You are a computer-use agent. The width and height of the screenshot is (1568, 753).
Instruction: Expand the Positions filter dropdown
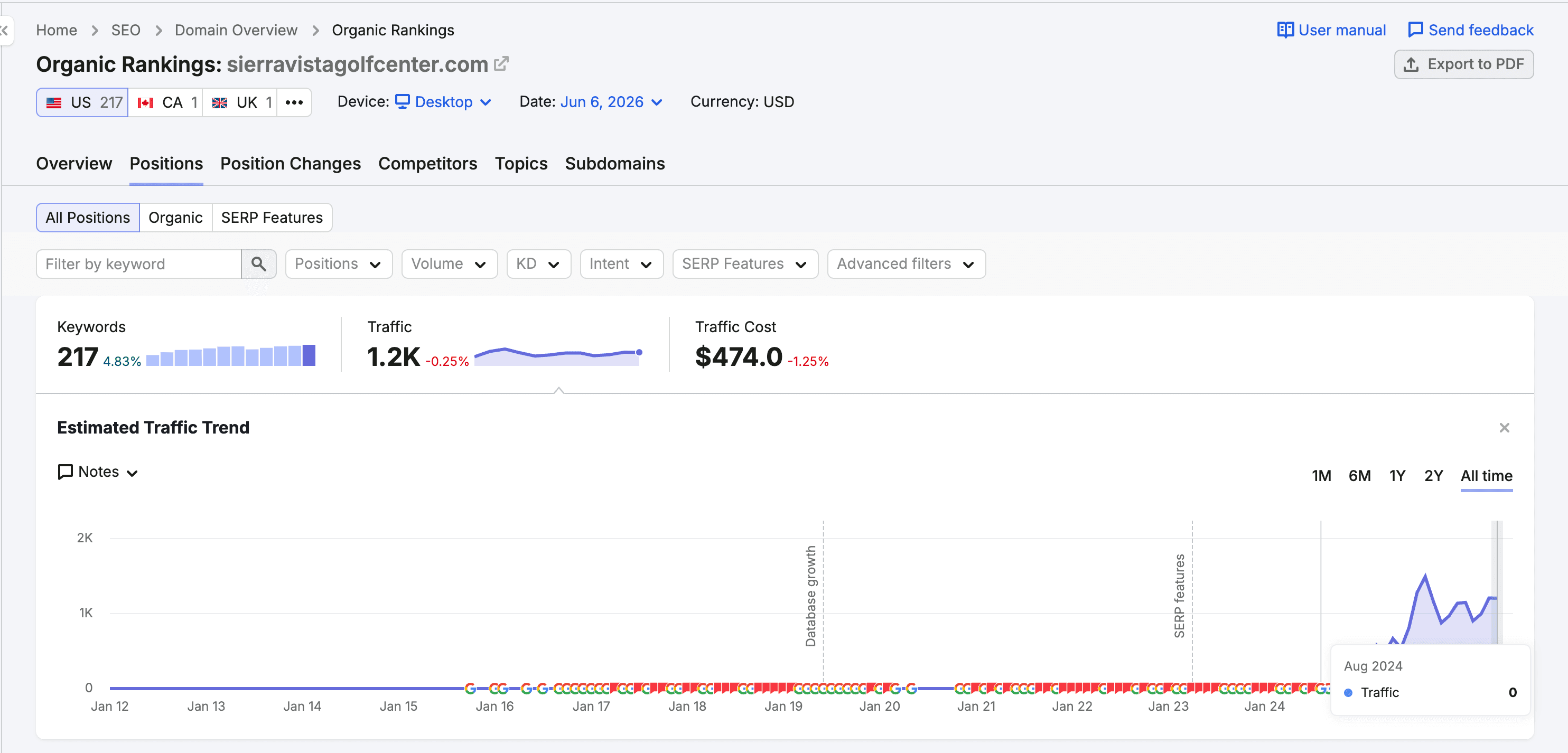[x=339, y=264]
